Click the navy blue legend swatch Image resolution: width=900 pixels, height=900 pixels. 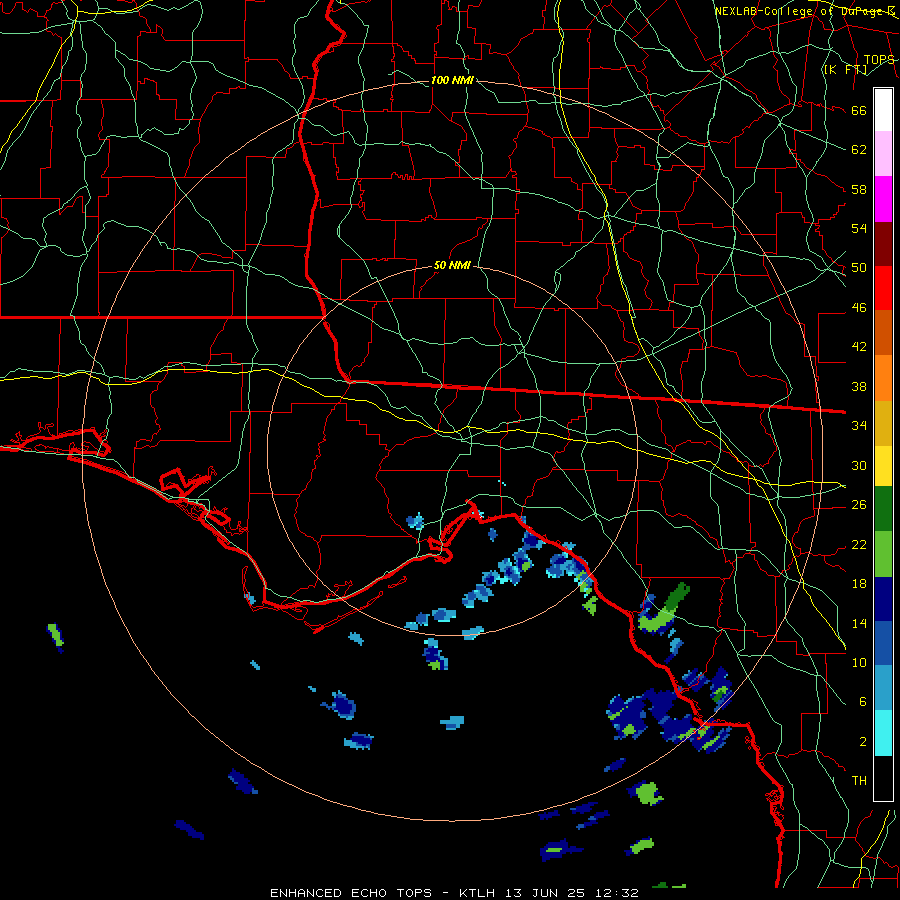tap(883, 599)
